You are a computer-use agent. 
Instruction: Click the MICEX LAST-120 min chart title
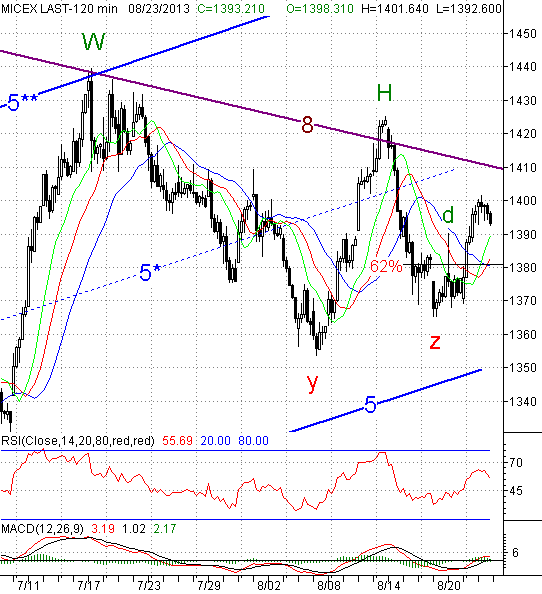59,8
